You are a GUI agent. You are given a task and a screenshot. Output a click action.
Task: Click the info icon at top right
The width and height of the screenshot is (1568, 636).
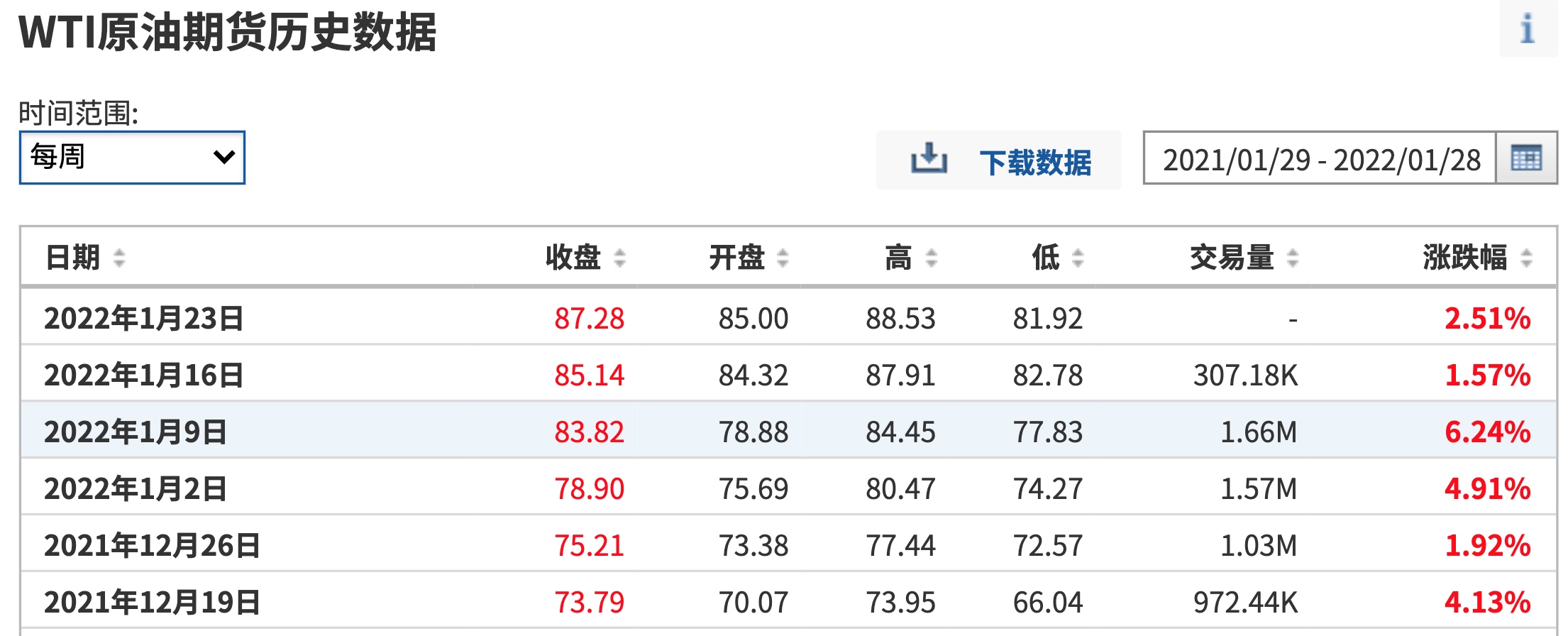1527,29
